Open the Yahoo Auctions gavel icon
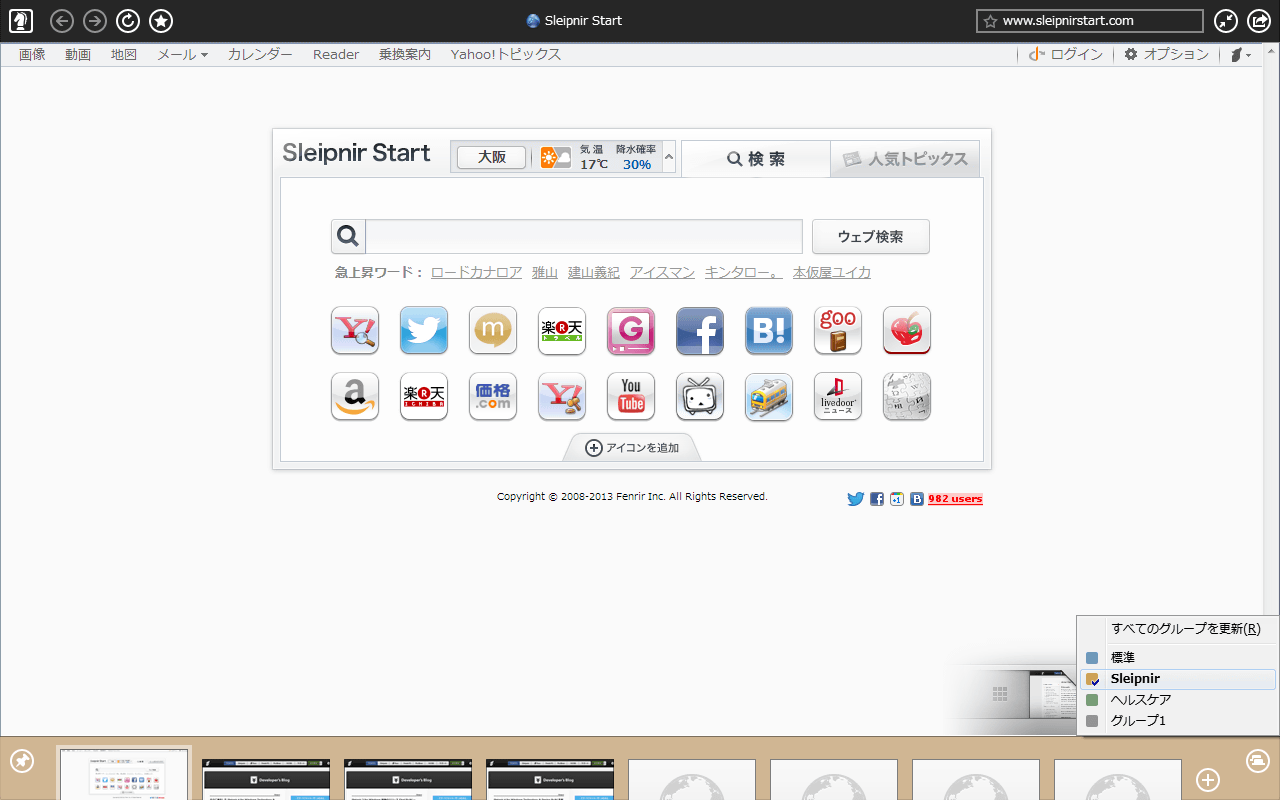 (x=562, y=396)
